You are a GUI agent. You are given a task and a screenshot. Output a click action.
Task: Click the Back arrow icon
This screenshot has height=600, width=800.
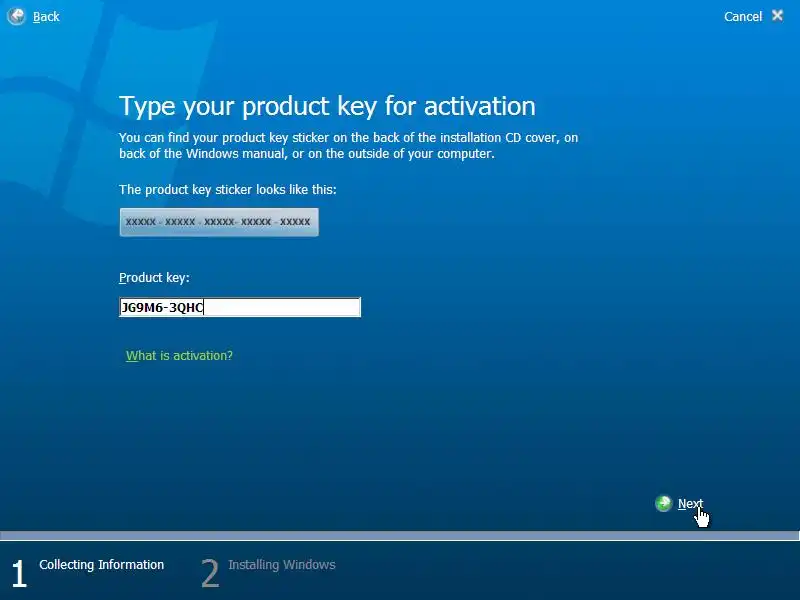click(x=16, y=16)
